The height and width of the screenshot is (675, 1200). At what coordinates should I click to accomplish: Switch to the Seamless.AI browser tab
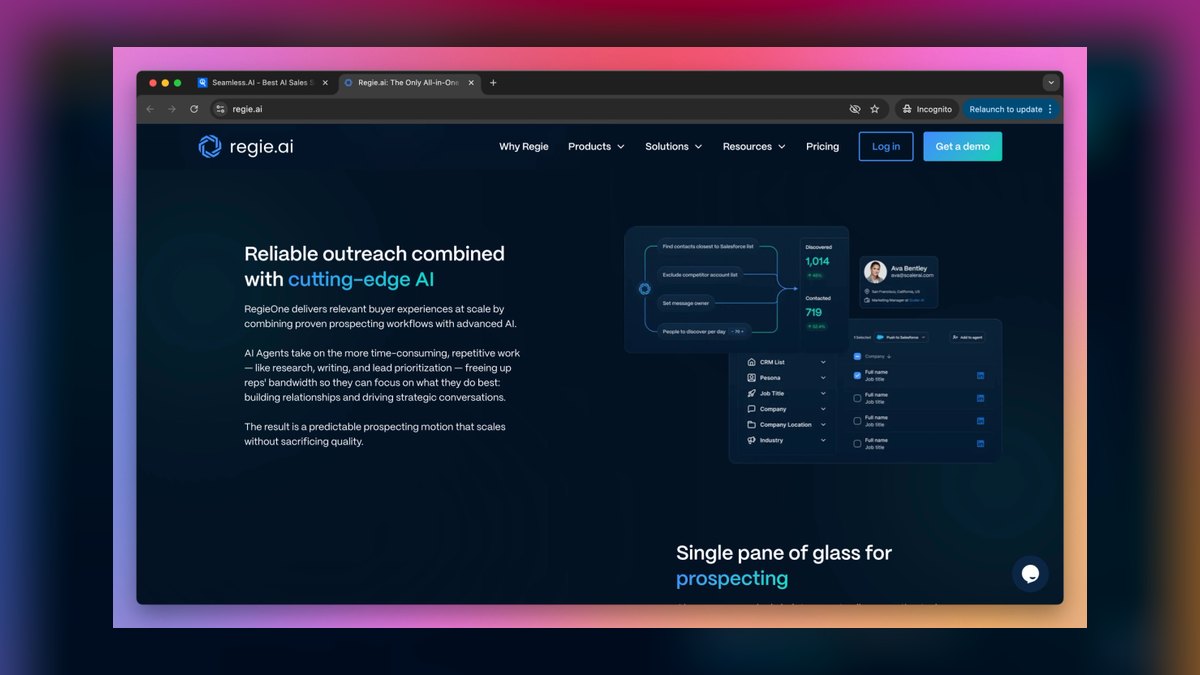263,83
